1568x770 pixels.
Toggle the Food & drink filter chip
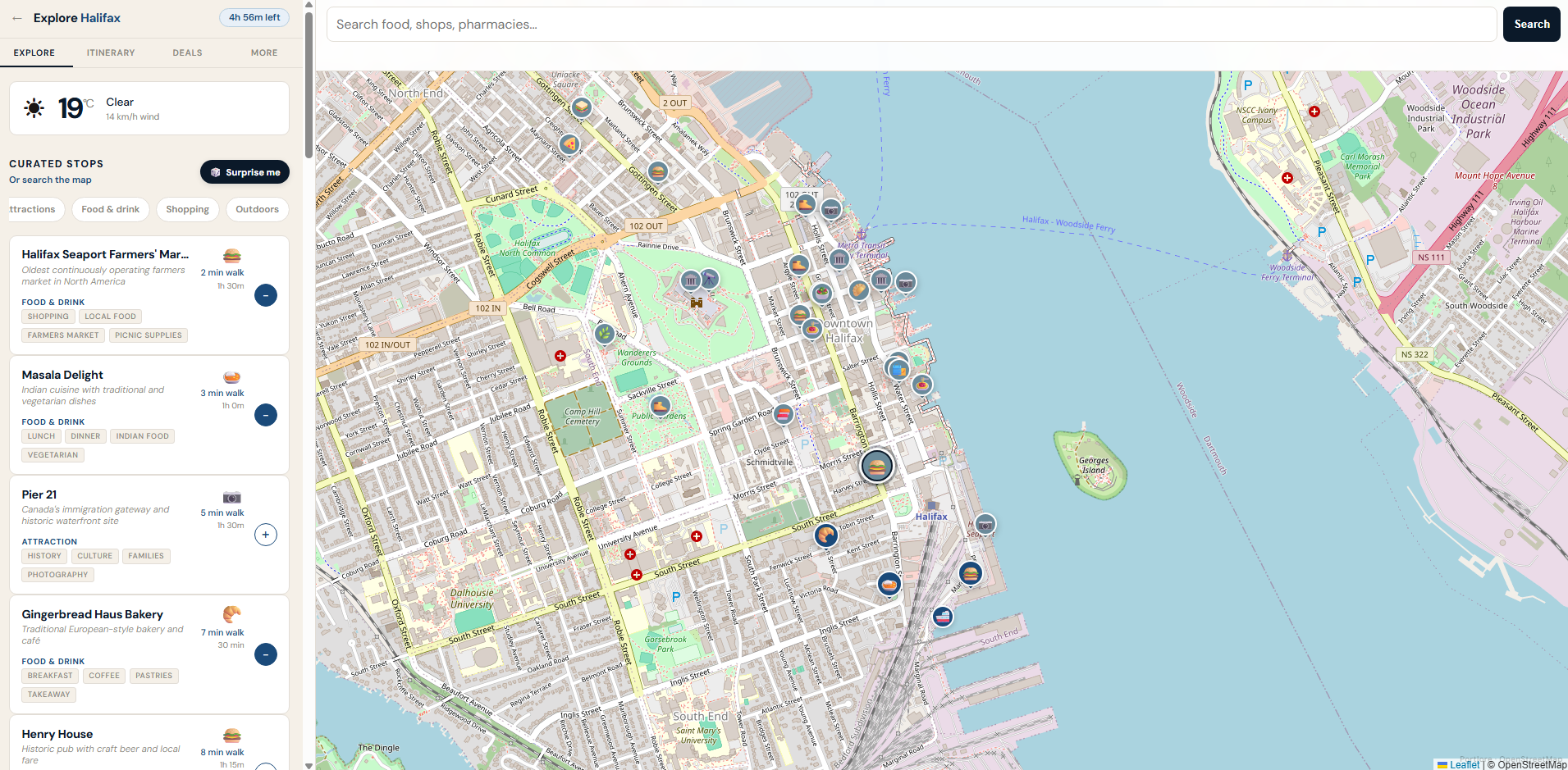(111, 209)
